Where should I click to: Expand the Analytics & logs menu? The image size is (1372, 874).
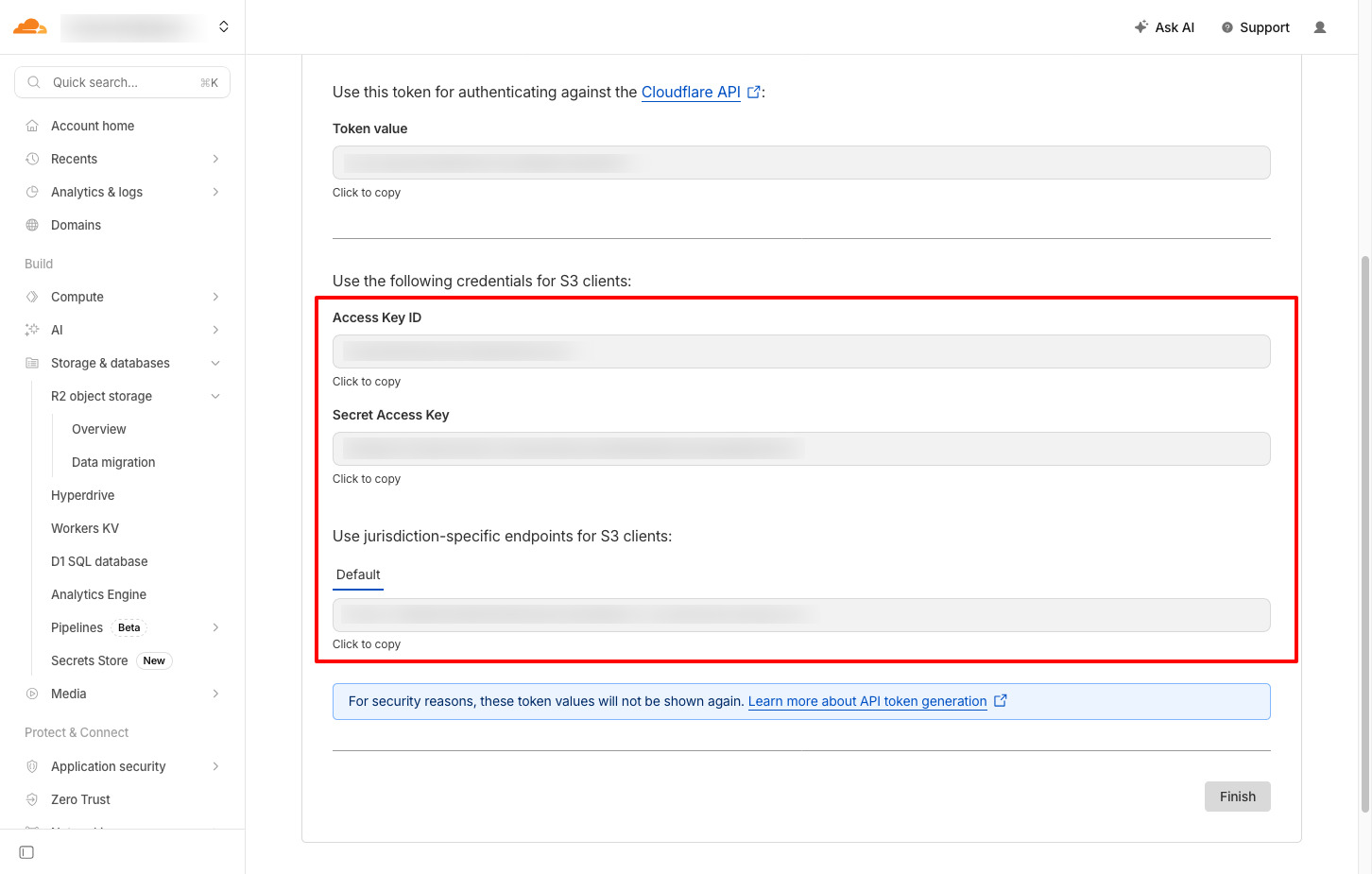coord(215,192)
